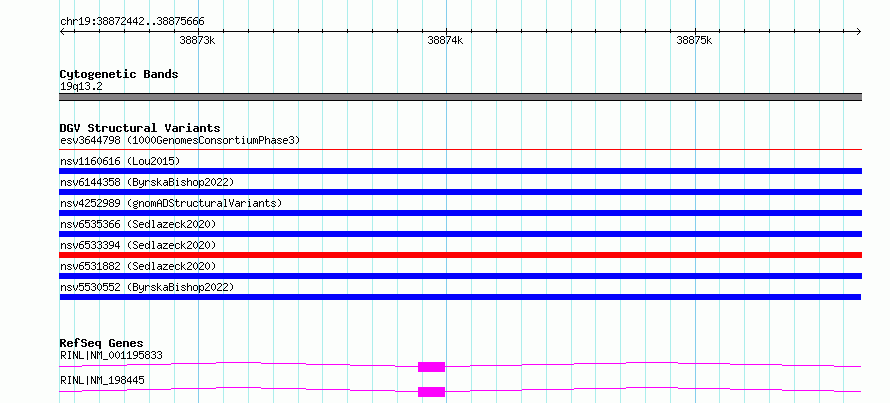This screenshot has height=403, width=890.
Task: Open the RefSeq Genes track heading
Action: click(x=102, y=343)
